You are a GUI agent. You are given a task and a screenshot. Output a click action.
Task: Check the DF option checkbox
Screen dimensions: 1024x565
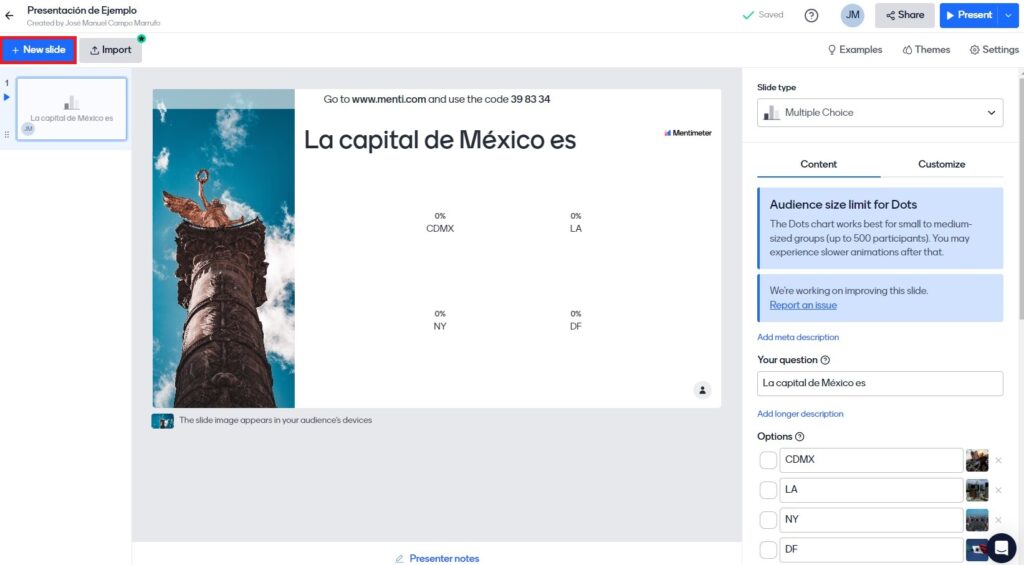pyautogui.click(x=768, y=550)
